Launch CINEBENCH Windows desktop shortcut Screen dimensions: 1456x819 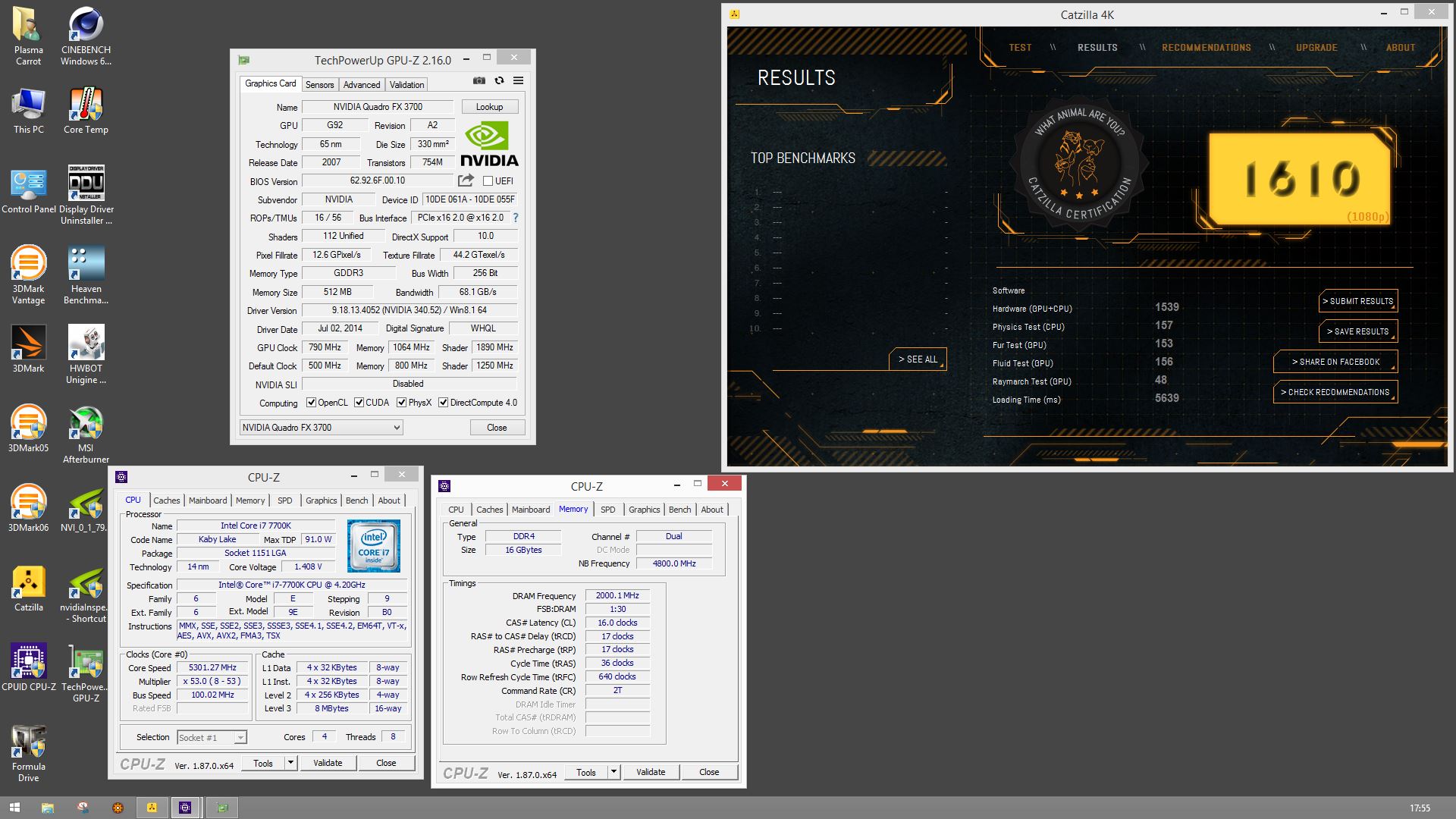click(x=86, y=36)
